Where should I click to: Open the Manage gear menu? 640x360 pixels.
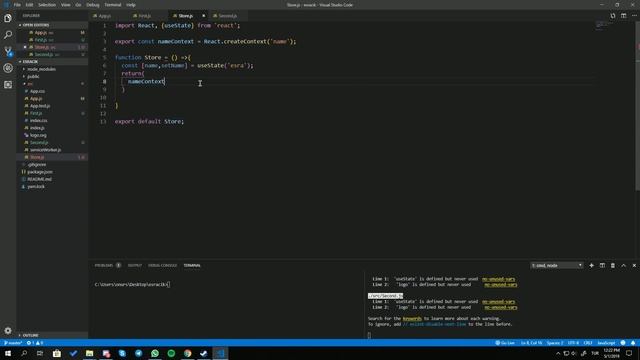[8, 330]
